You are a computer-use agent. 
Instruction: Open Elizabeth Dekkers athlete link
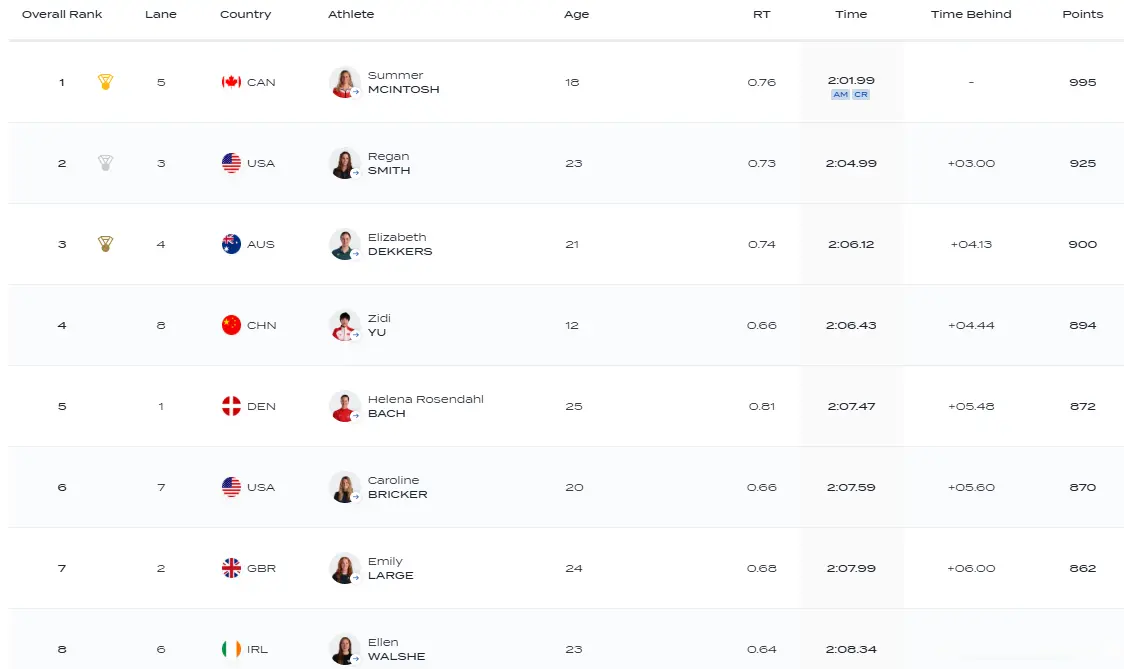coord(399,244)
